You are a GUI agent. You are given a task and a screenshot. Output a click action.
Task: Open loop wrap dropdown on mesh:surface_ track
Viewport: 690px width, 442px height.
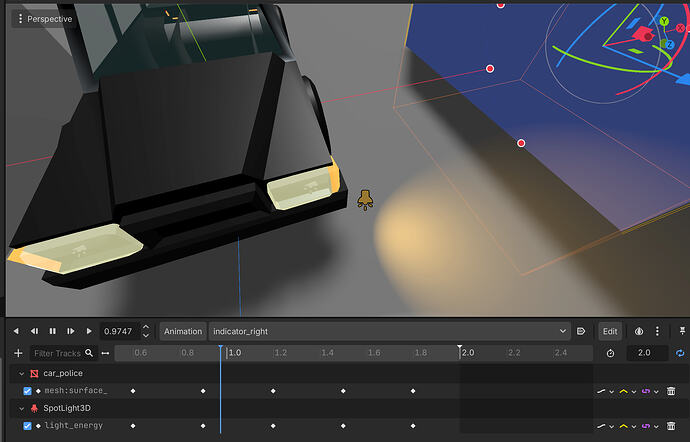657,391
